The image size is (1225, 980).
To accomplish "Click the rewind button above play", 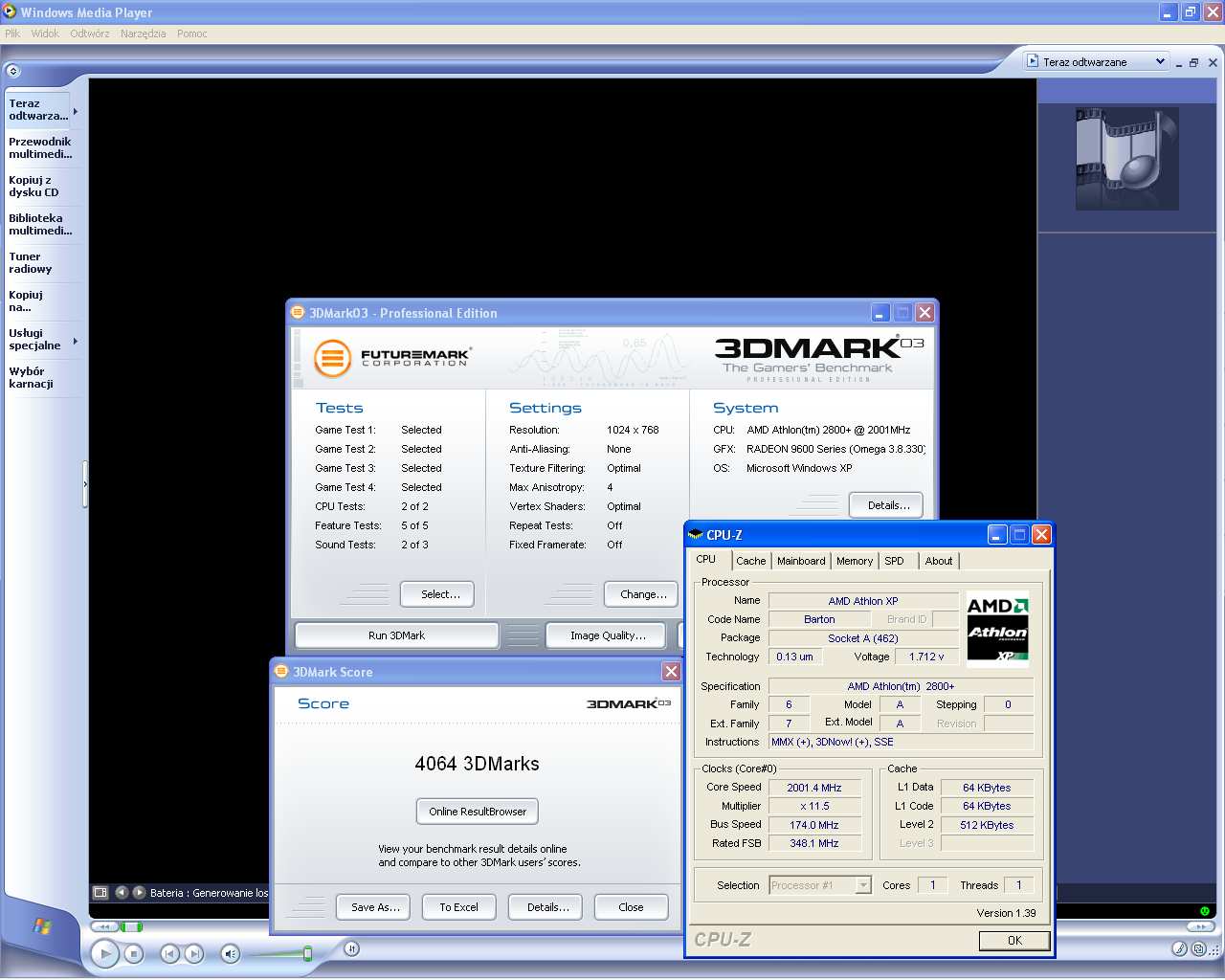I will point(103,926).
